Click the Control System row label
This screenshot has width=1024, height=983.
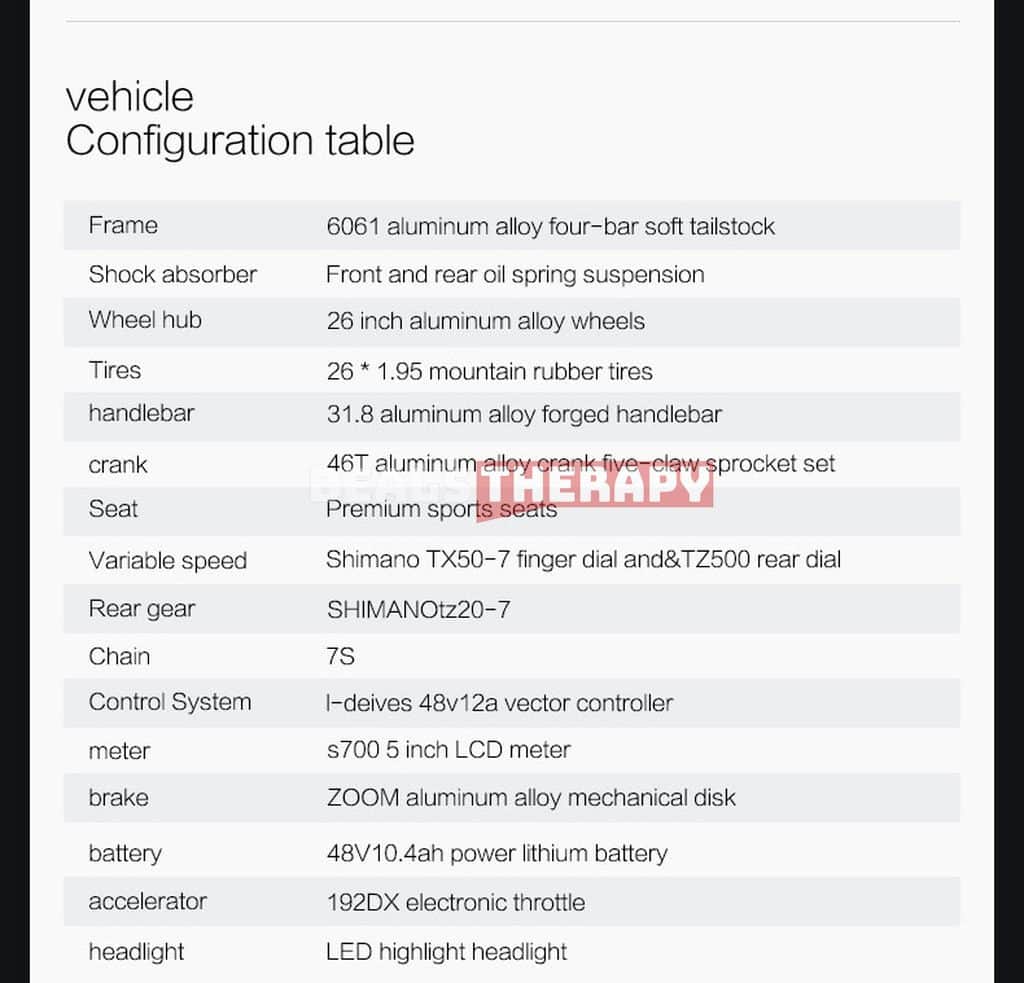click(170, 702)
